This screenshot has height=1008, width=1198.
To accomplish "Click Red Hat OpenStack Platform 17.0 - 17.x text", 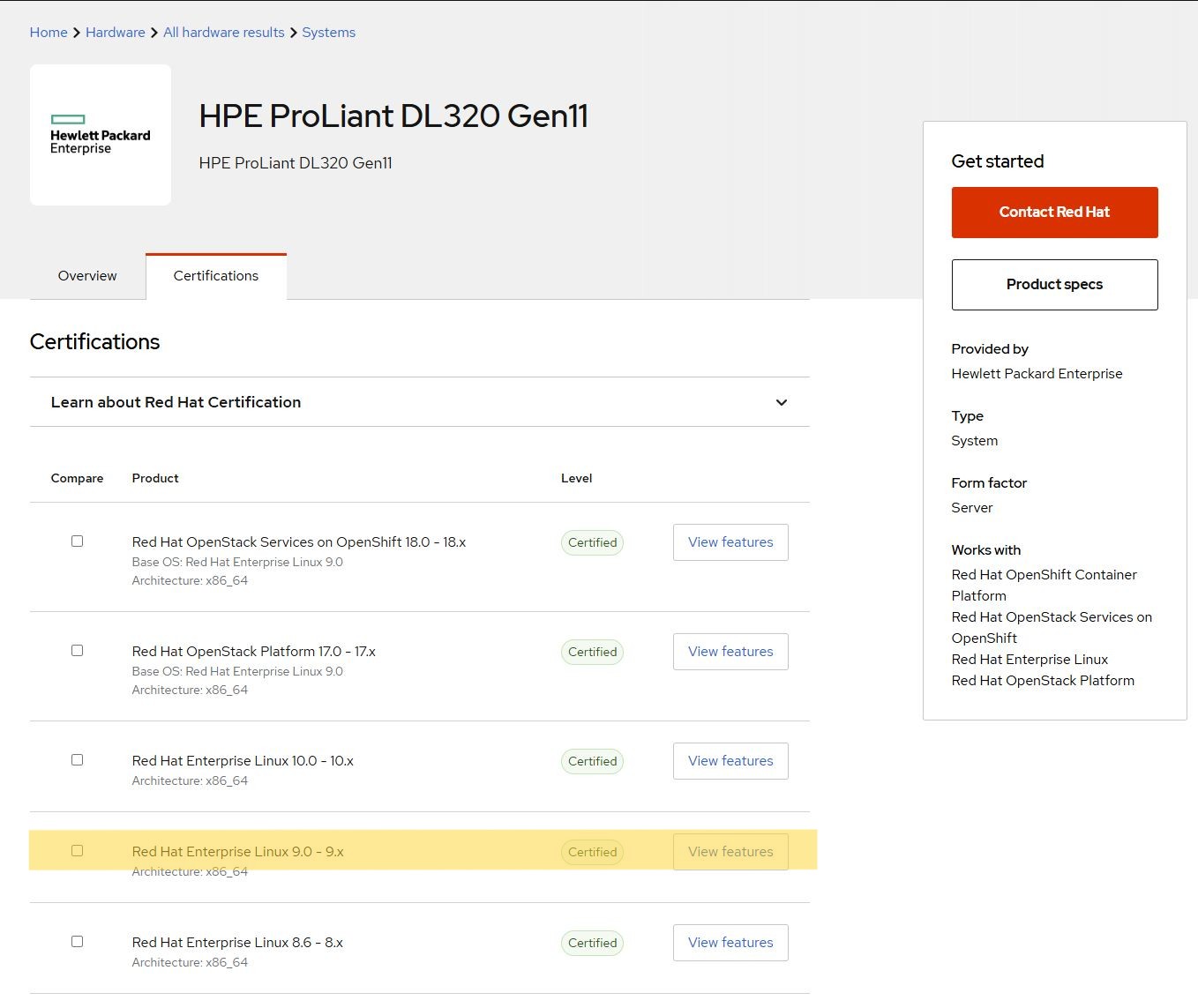I will tap(254, 652).
